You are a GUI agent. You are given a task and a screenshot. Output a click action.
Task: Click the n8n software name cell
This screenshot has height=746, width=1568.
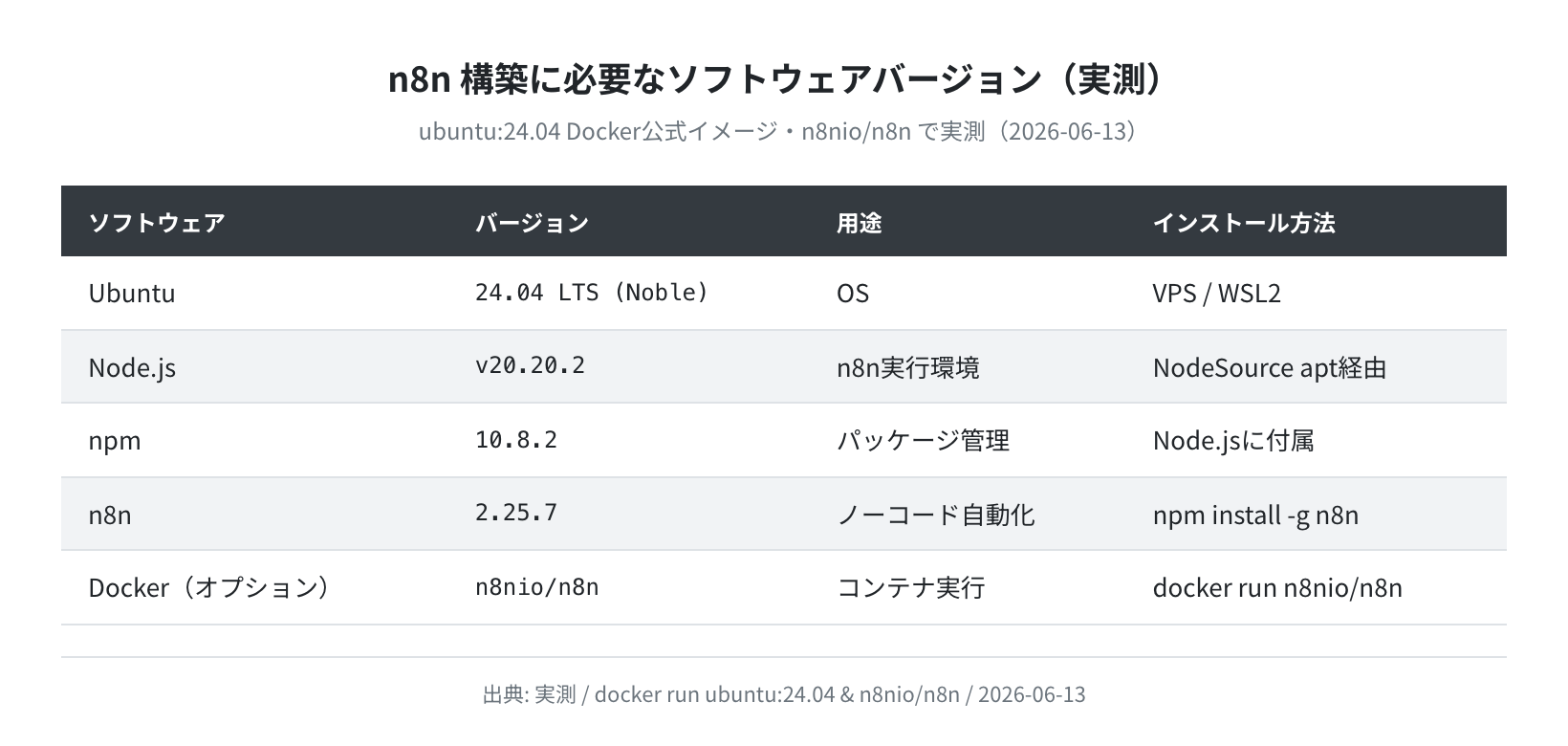tap(110, 515)
